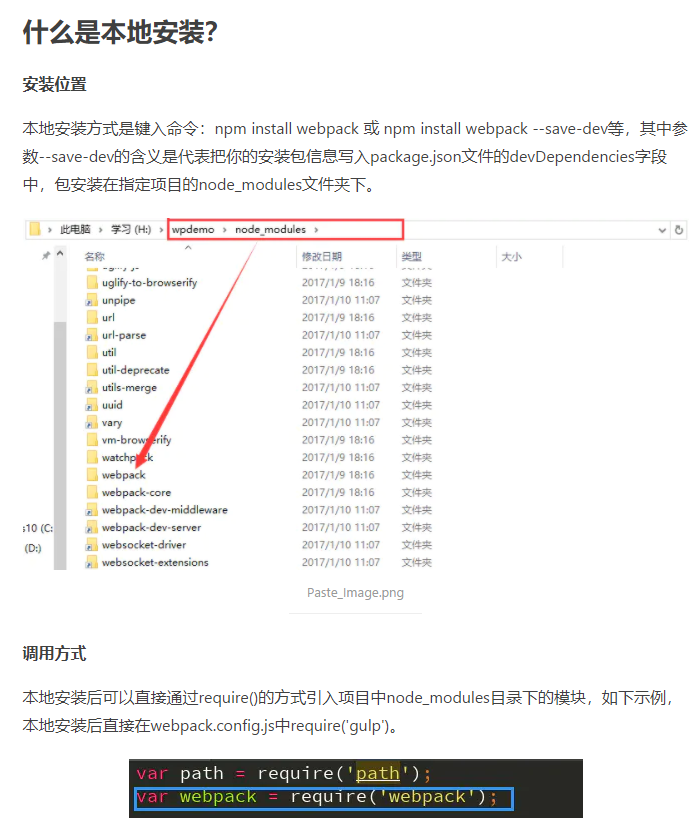Go to 此电脑 in the breadcrumb
This screenshot has width=695, height=836.
tap(75, 229)
